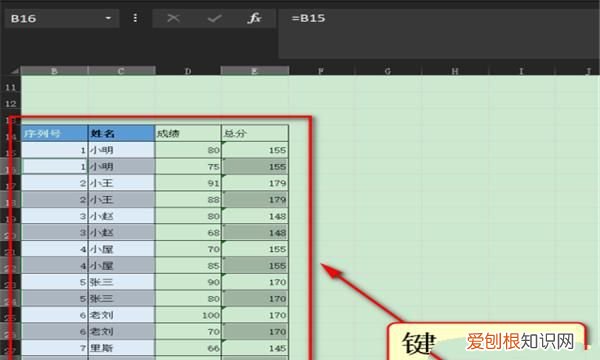Click the 序列号 header cell

tap(54, 134)
